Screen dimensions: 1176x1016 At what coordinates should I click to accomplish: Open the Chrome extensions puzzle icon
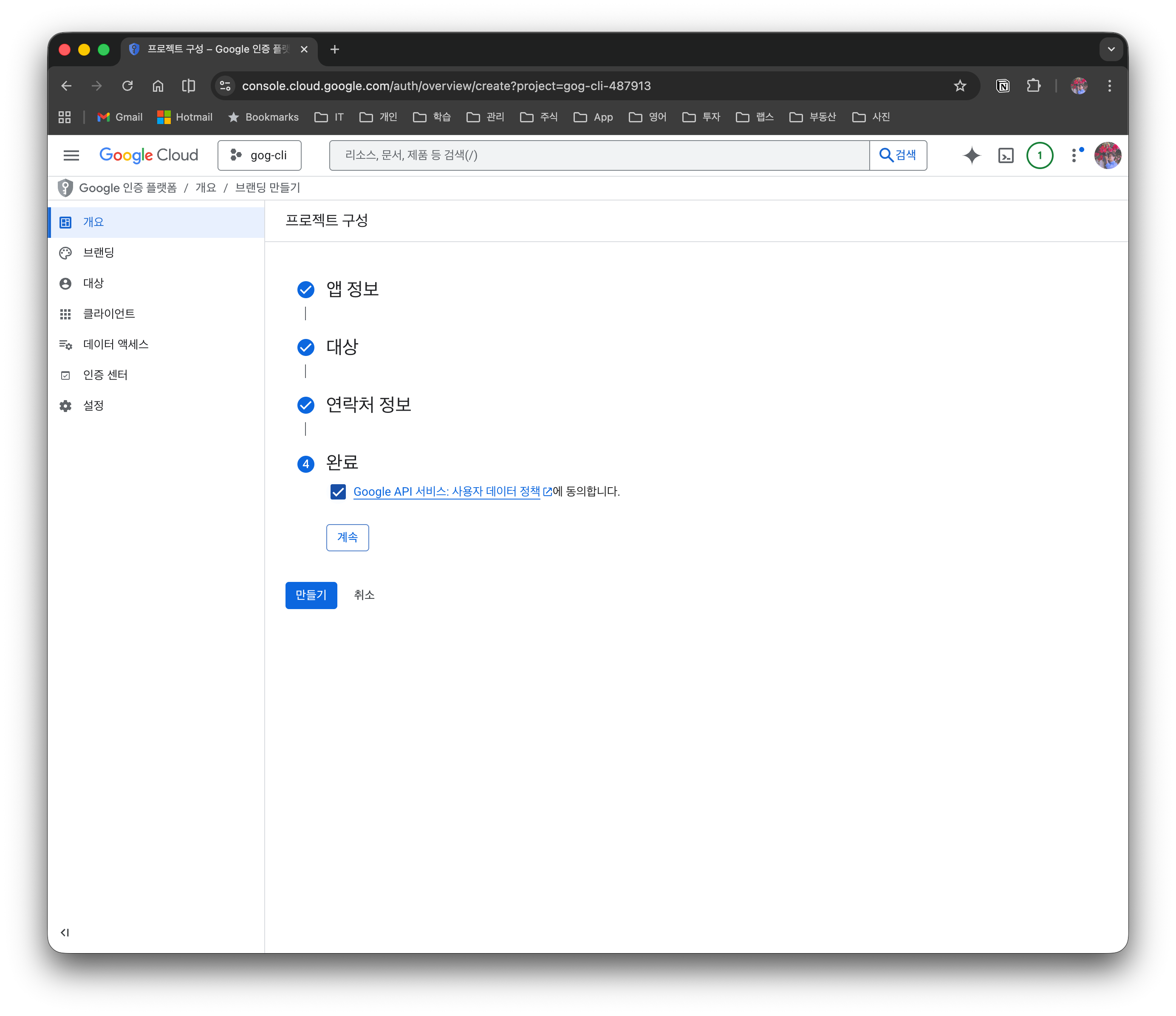1034,86
